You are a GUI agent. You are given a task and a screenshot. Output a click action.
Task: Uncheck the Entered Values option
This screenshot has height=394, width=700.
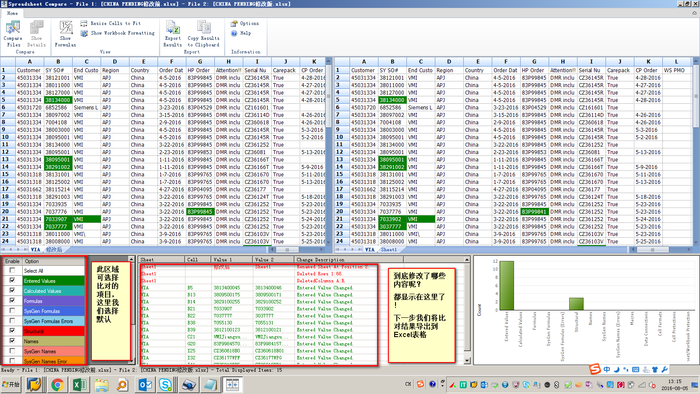[x=12, y=281]
